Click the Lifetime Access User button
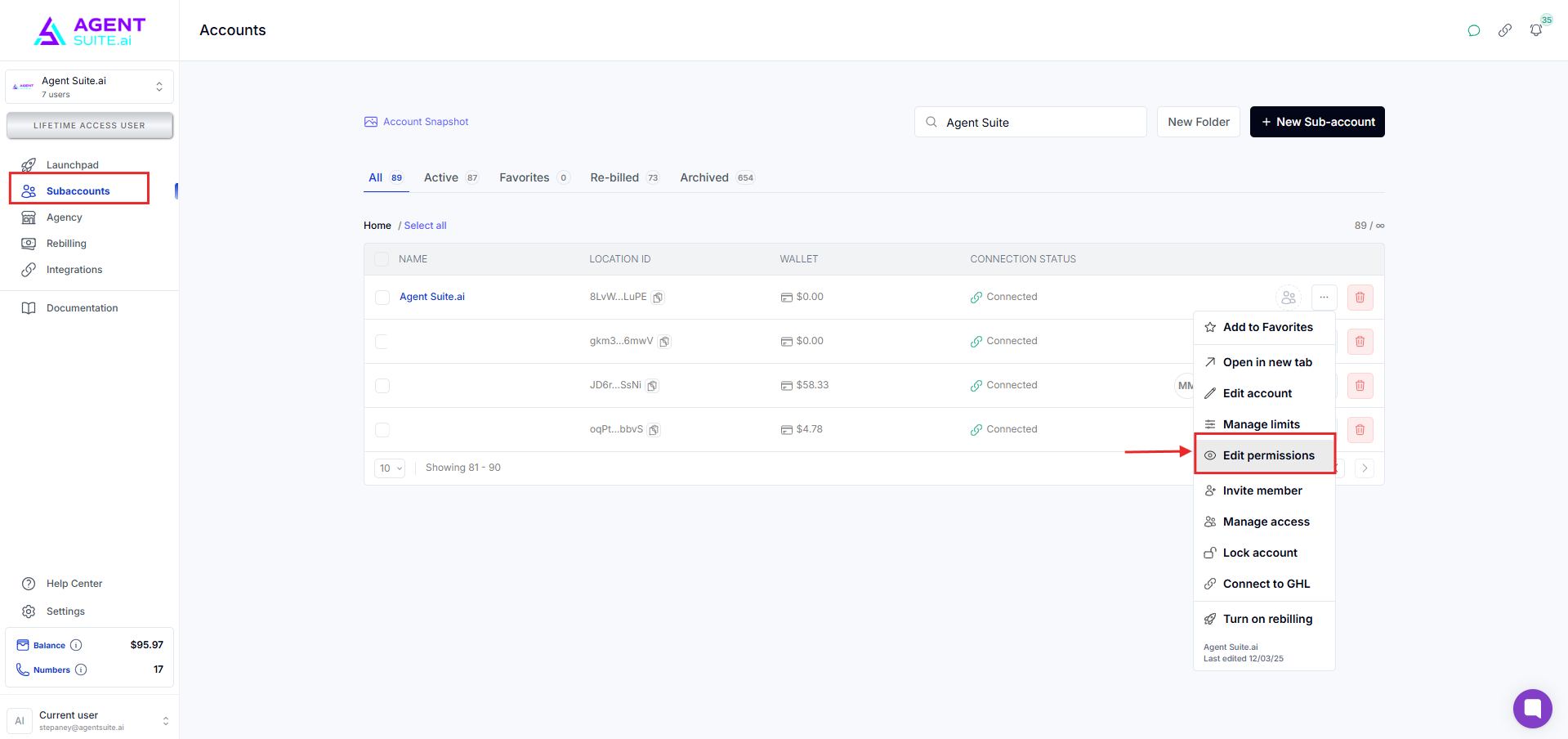Image resolution: width=1568 pixels, height=739 pixels. tap(89, 126)
